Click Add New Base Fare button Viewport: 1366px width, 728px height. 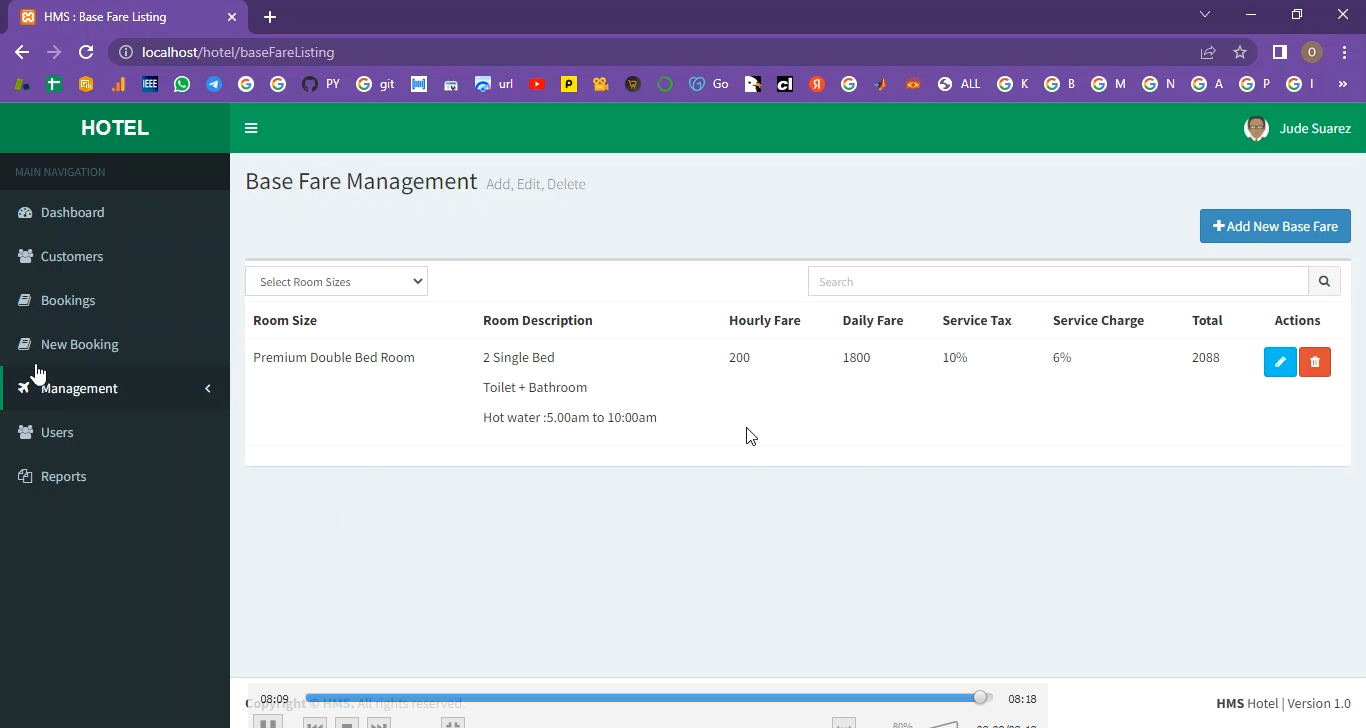pyautogui.click(x=1275, y=226)
